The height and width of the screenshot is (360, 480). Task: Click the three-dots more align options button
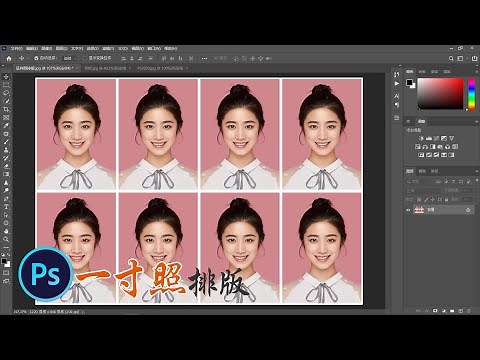[204, 58]
